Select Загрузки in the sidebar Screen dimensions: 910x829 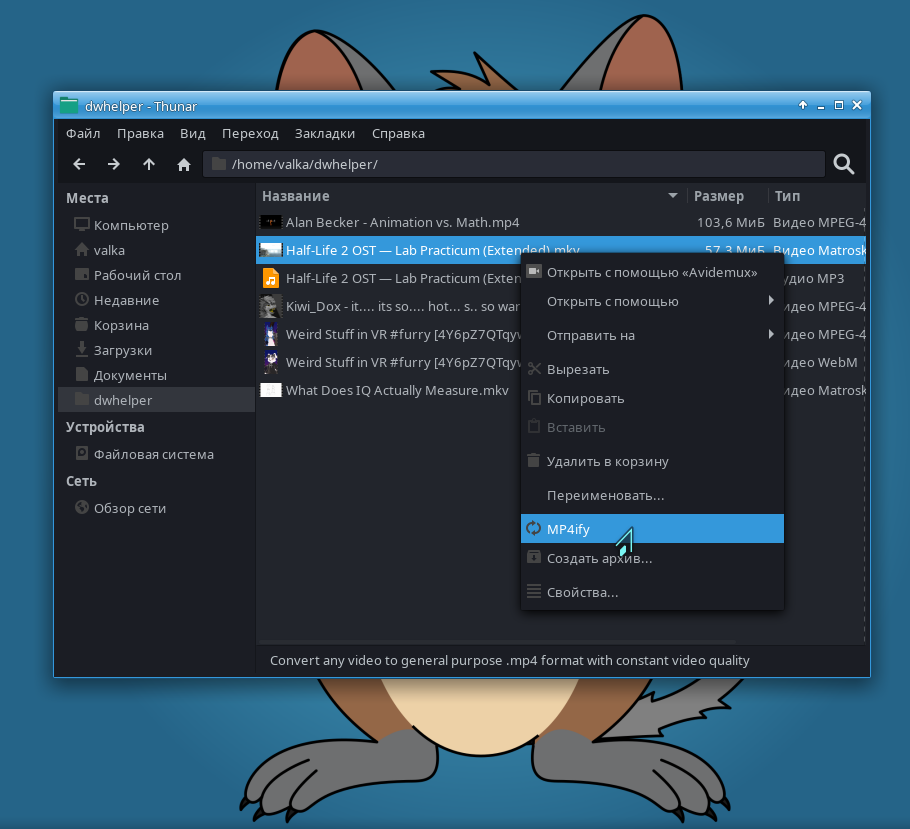point(156,350)
